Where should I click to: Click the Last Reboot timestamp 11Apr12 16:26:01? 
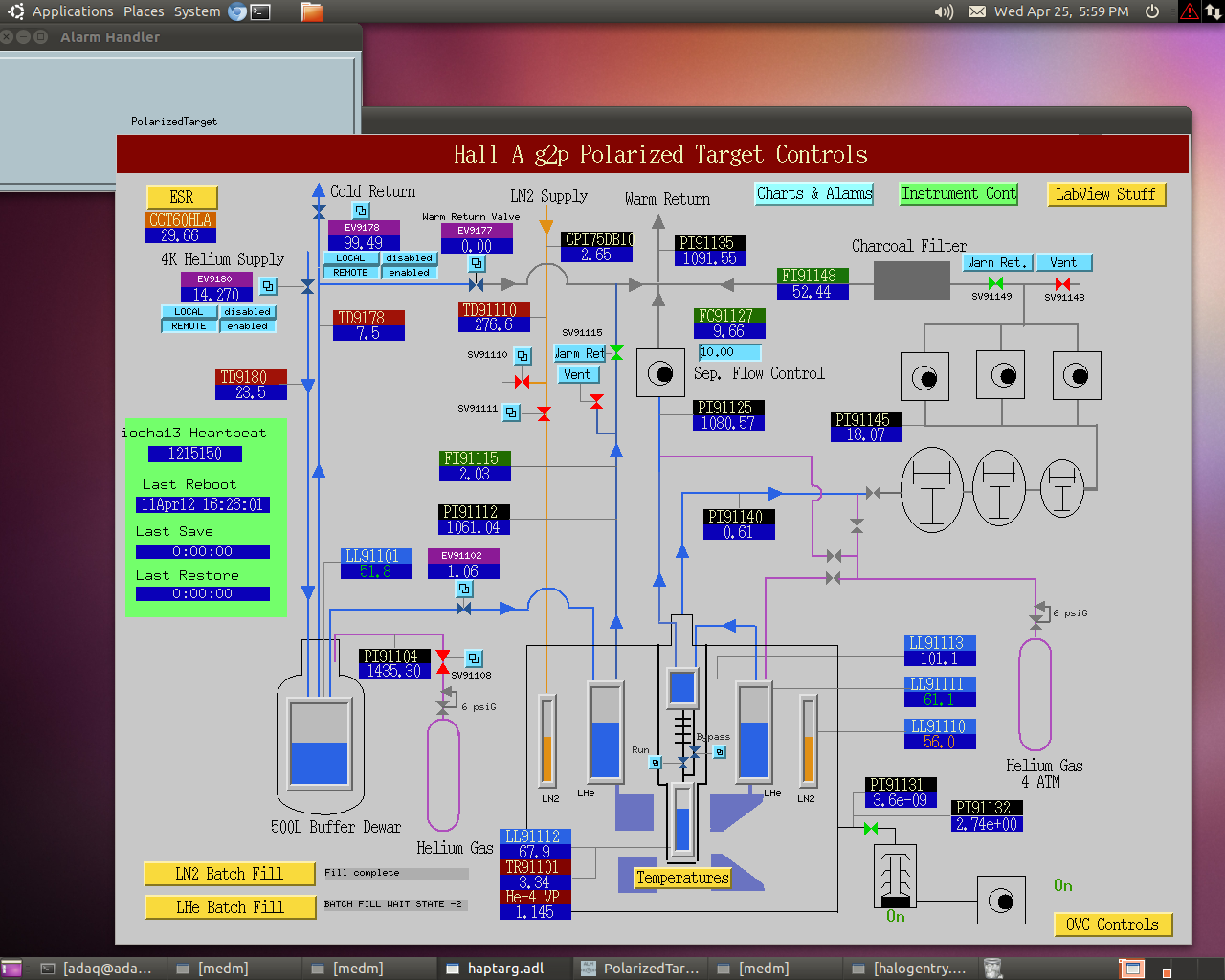click(202, 504)
